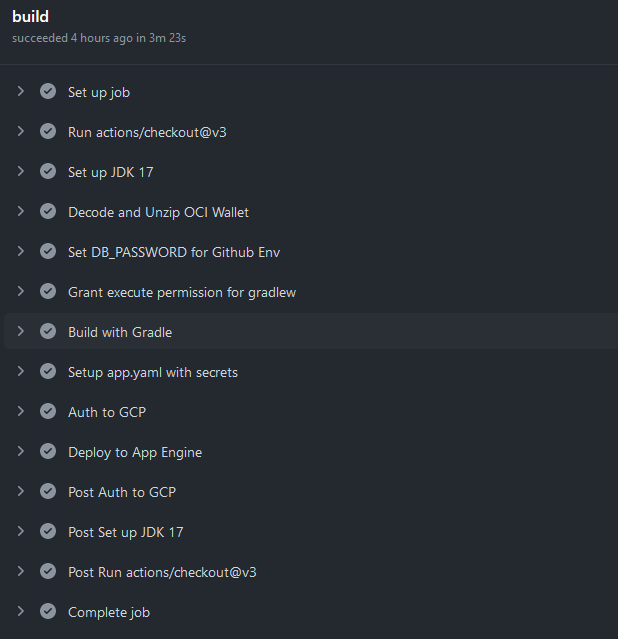Screen dimensions: 618x639
Task: Expand the Deploy to App Engine chevron
Action: 21,451
